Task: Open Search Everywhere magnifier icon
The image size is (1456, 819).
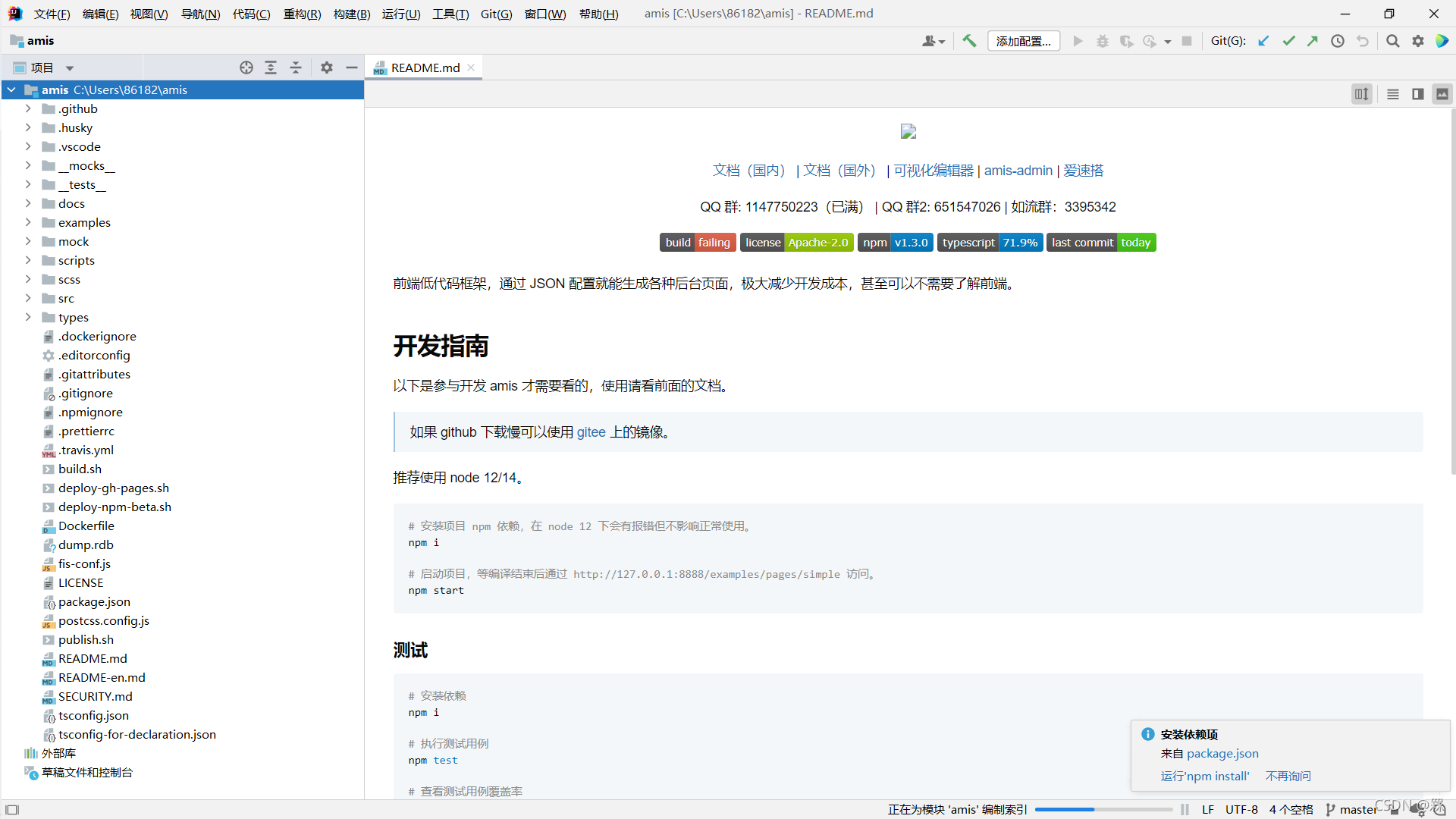Action: point(1393,41)
